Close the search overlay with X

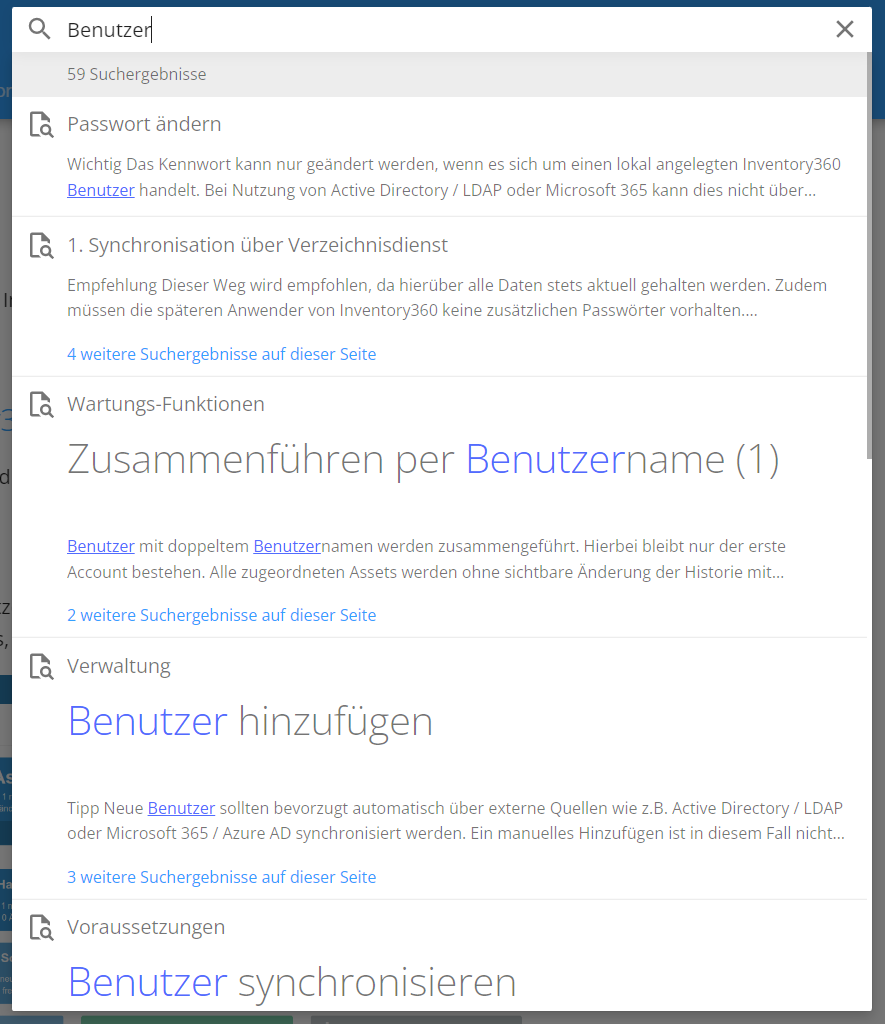click(x=845, y=29)
